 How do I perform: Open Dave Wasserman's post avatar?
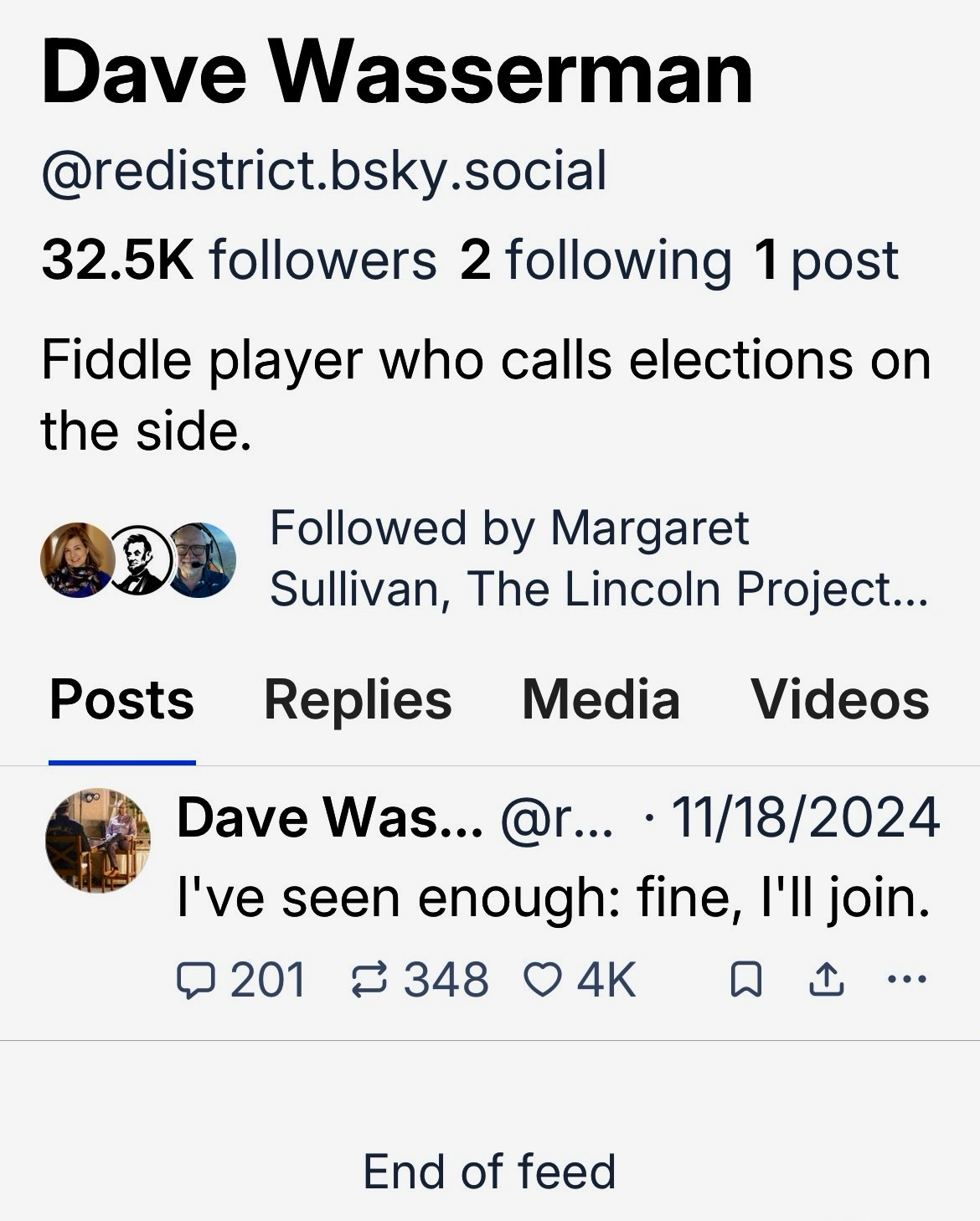tap(98, 841)
